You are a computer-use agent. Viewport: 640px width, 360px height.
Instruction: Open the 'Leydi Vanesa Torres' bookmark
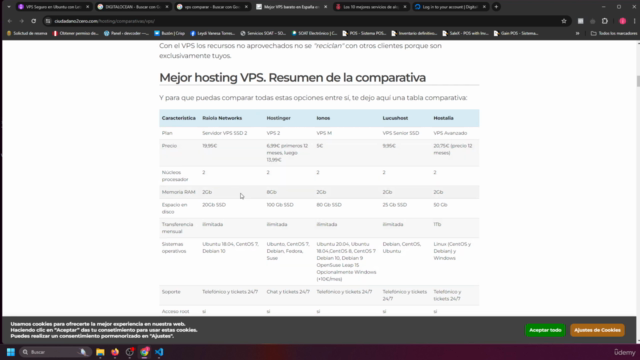point(213,33)
